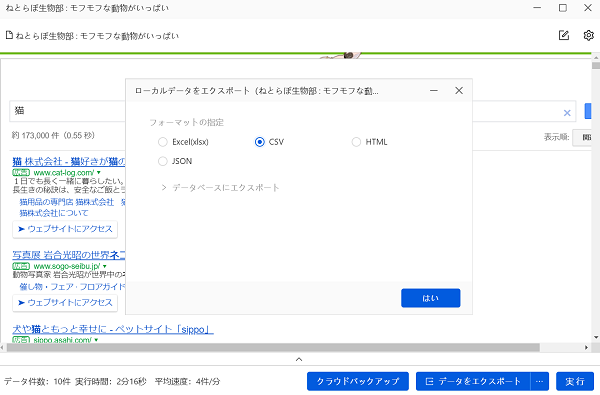Expand データベースにエクスポート section
Viewport: 600px width, 395px height.
coord(220,188)
